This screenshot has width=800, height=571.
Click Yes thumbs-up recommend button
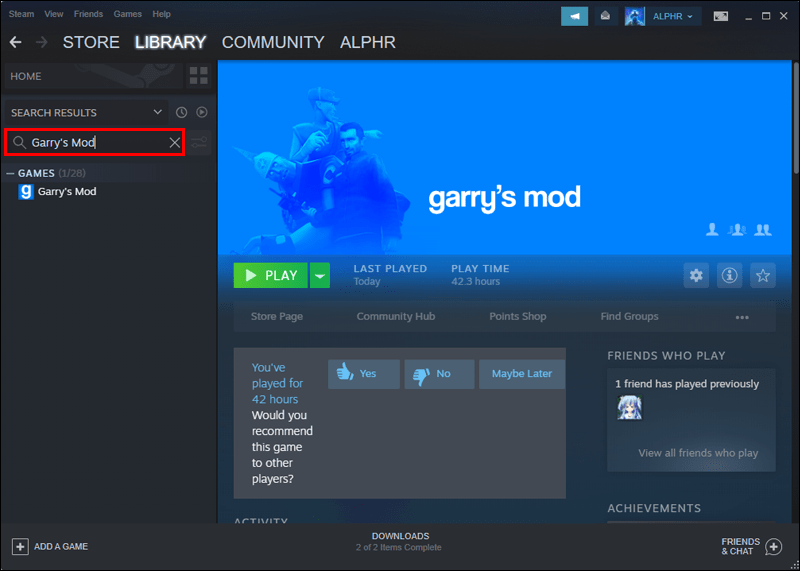[x=364, y=374]
